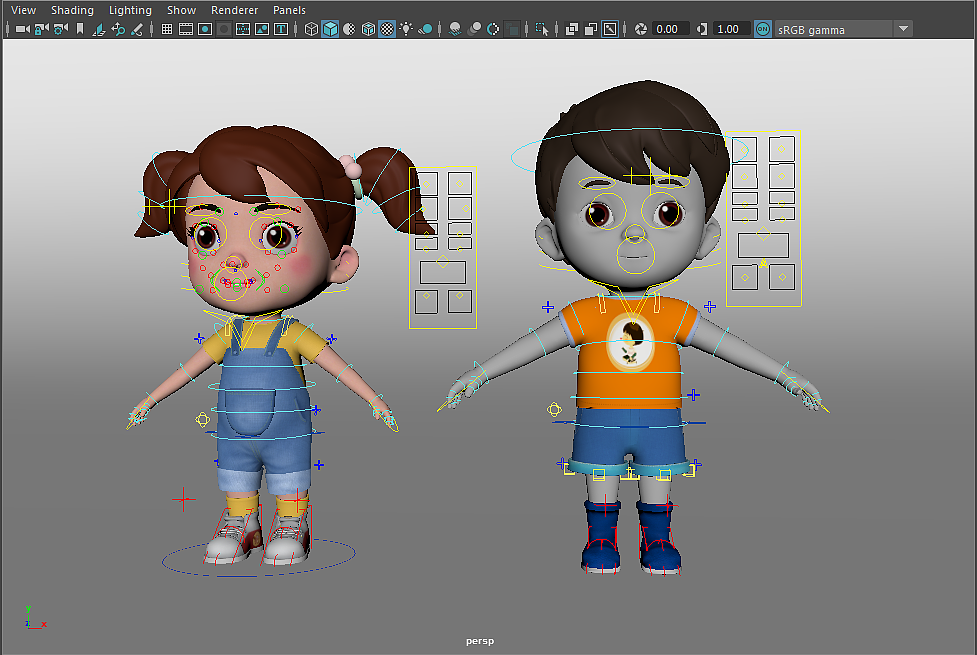Switch to Wireframe display mode

coord(311,29)
